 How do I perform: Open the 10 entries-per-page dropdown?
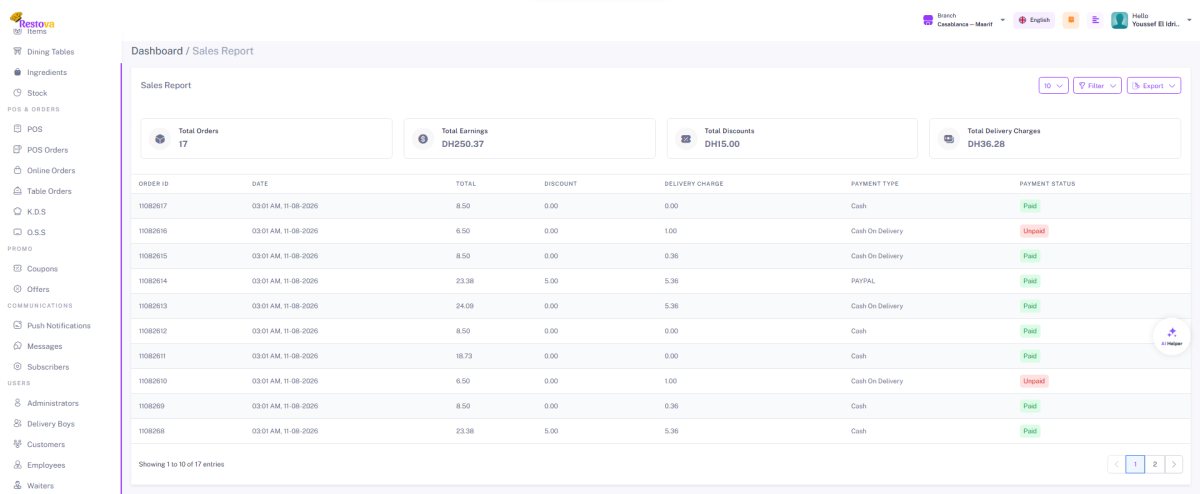[1054, 86]
